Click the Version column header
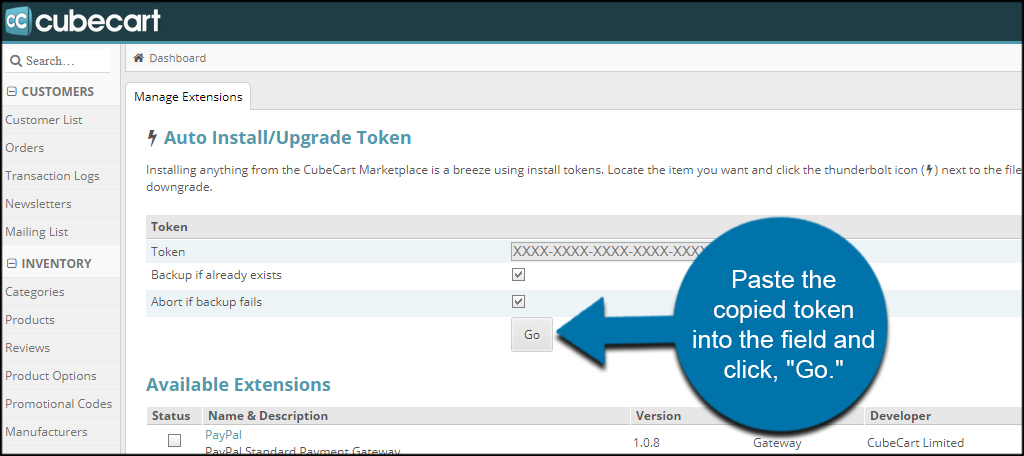This screenshot has height=456, width=1024. click(657, 416)
